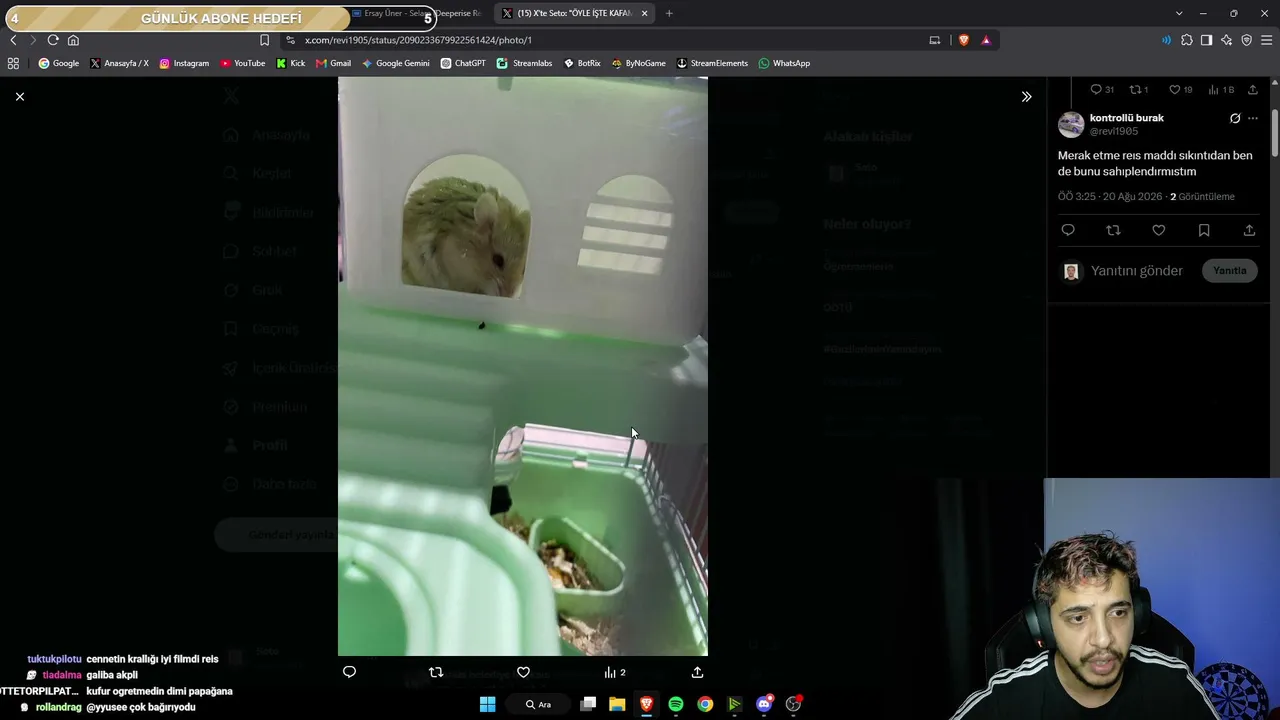Go back using the browser back arrow

pos(13,40)
